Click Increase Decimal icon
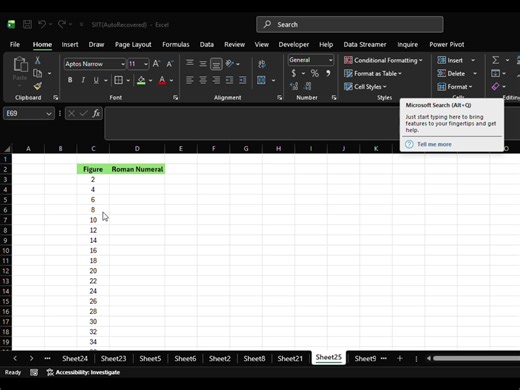Screen dimensions: 520x390 (294, 86)
